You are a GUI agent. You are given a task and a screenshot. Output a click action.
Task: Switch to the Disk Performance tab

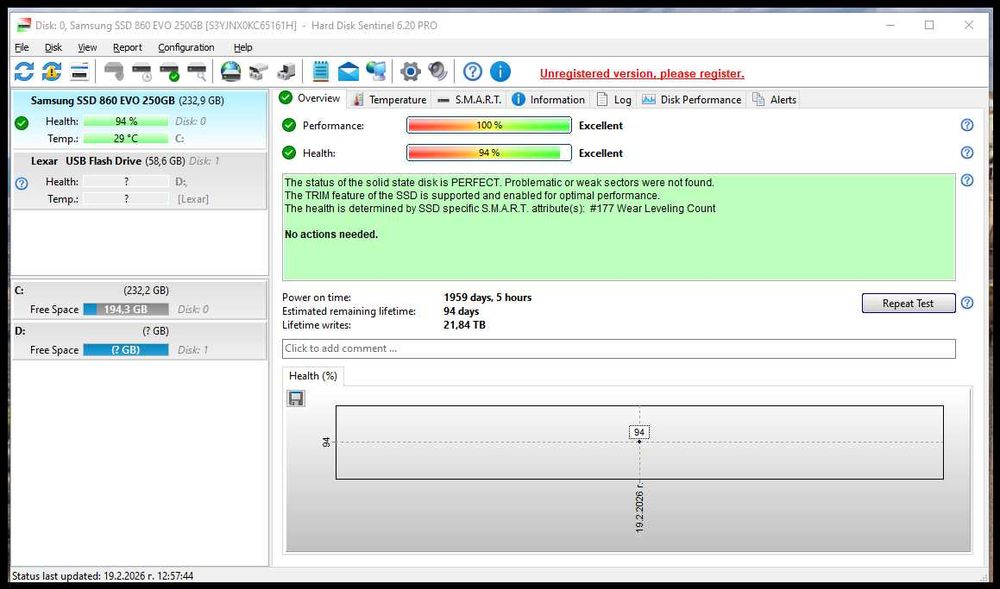[x=691, y=99]
